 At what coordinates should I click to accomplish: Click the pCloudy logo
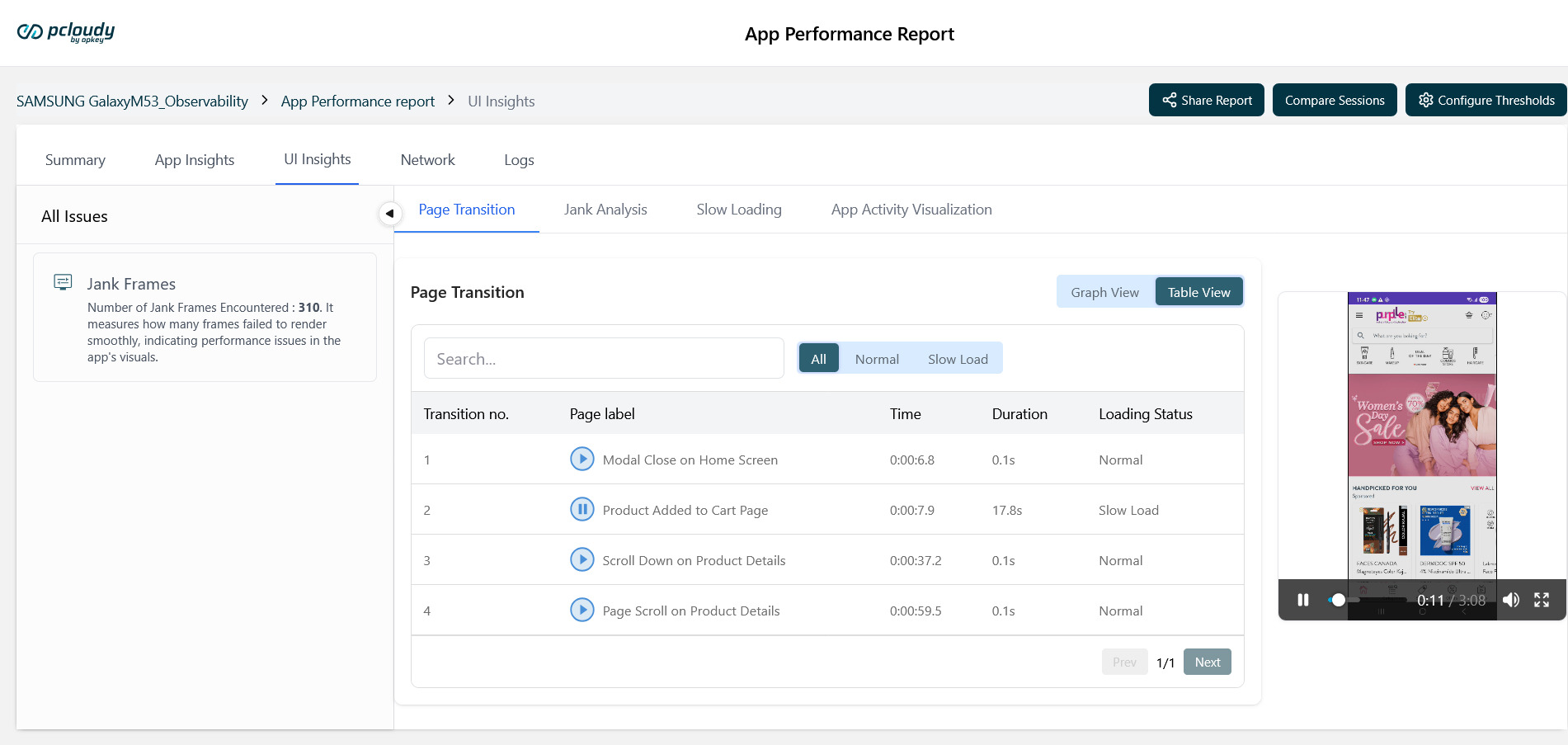(66, 32)
